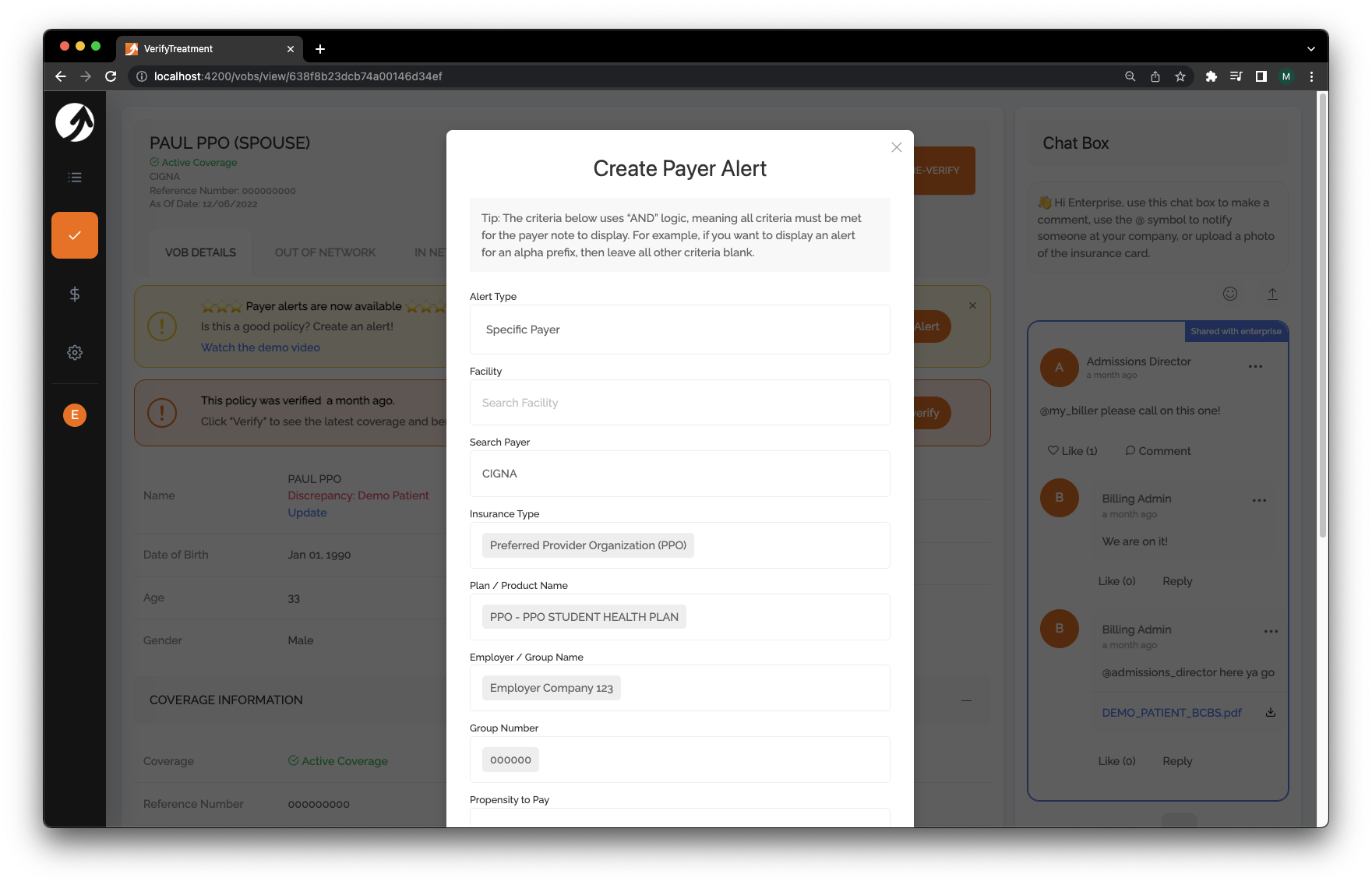The height and width of the screenshot is (885, 1372).
Task: Click the orange E user avatar
Action: 75,414
